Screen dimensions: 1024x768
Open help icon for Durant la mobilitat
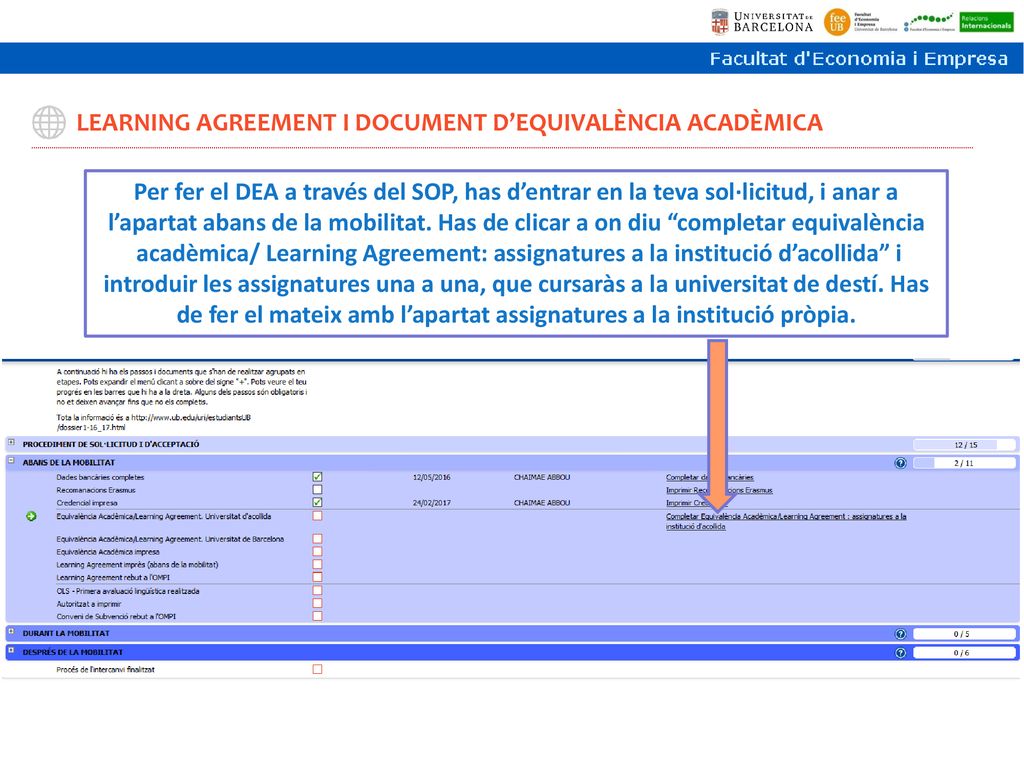tap(901, 634)
